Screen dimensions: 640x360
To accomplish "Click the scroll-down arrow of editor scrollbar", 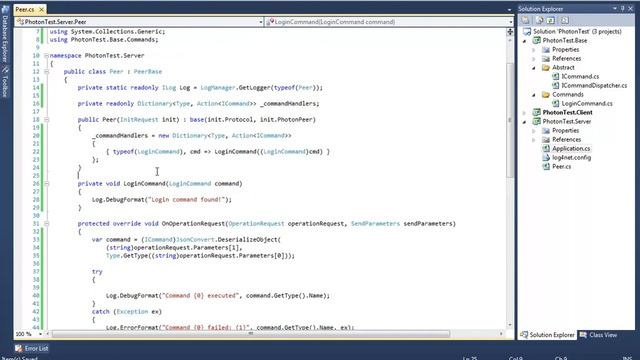I will pyautogui.click(x=510, y=325).
